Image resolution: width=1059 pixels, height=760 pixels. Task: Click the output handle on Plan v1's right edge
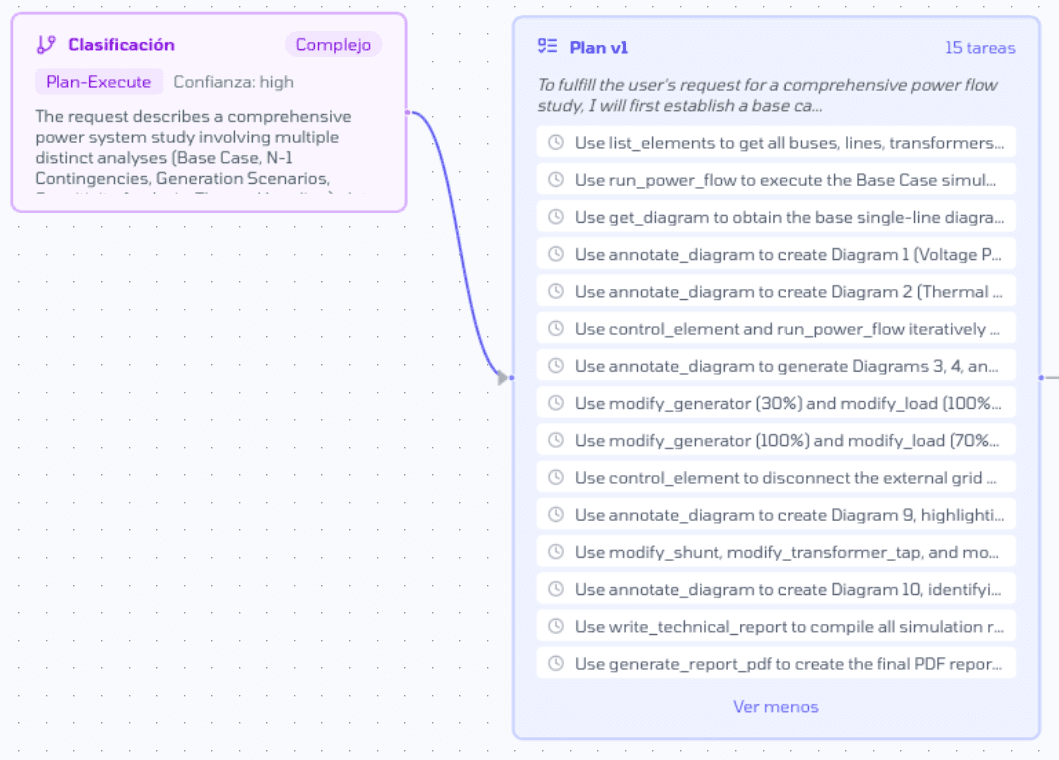pos(1041,378)
